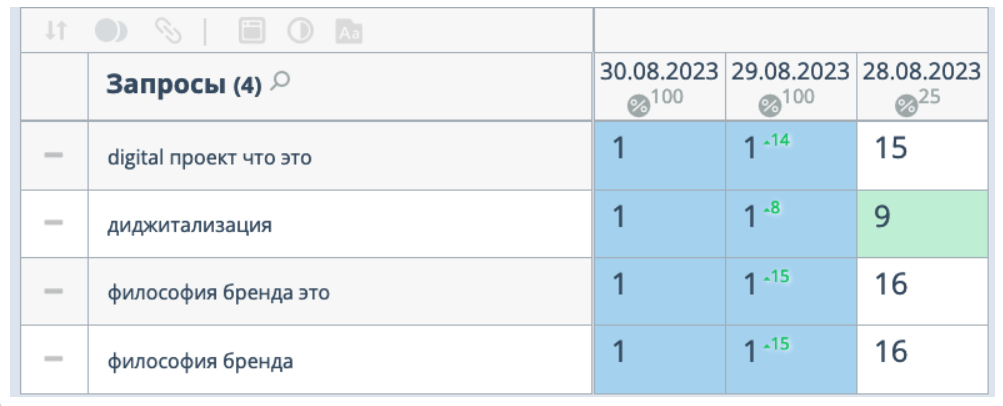The image size is (1003, 406).
Task: Select the 'диджитализация' query text
Action: [189, 225]
